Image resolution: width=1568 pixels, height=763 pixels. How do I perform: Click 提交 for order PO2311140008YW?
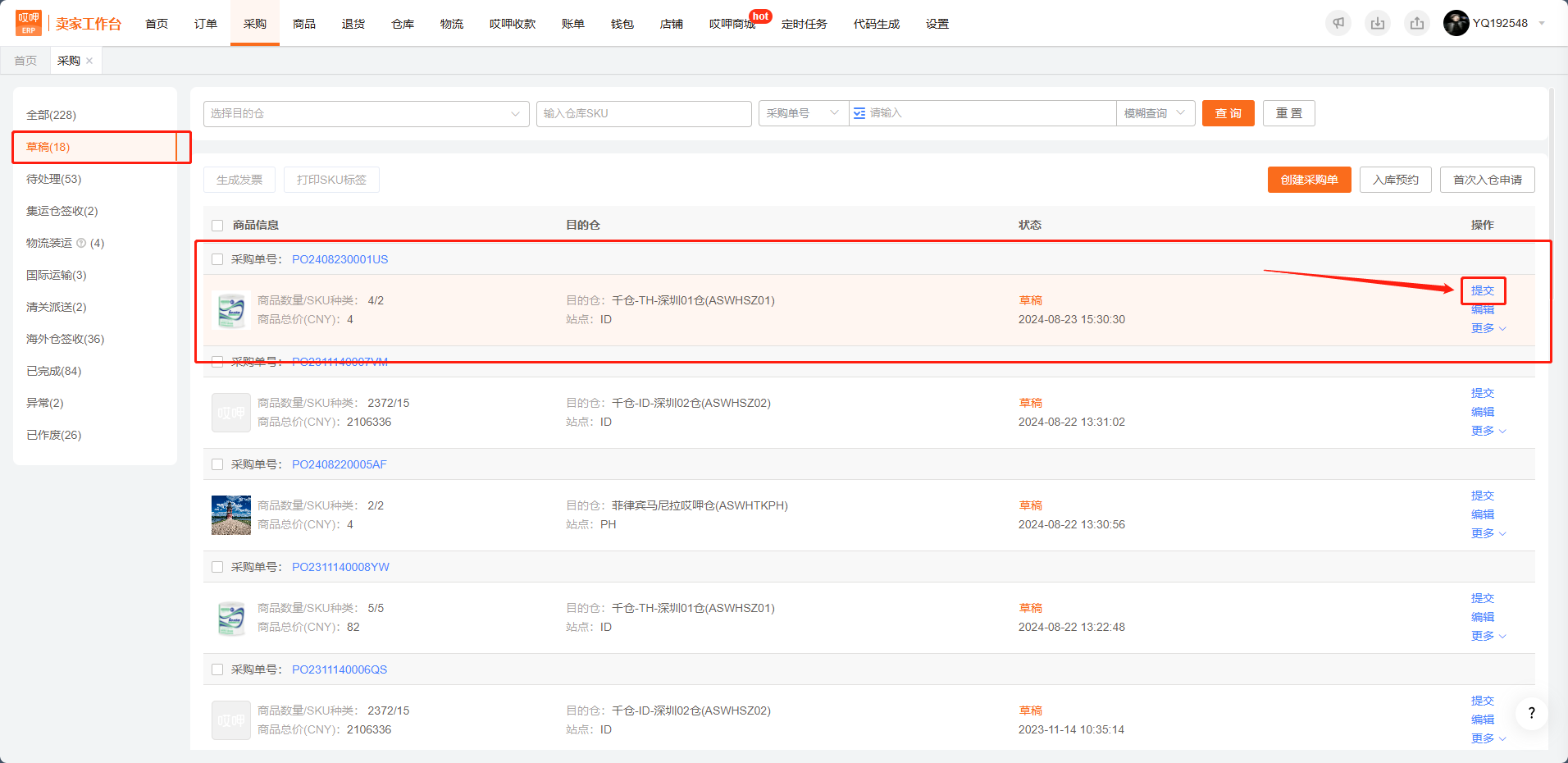[1483, 598]
